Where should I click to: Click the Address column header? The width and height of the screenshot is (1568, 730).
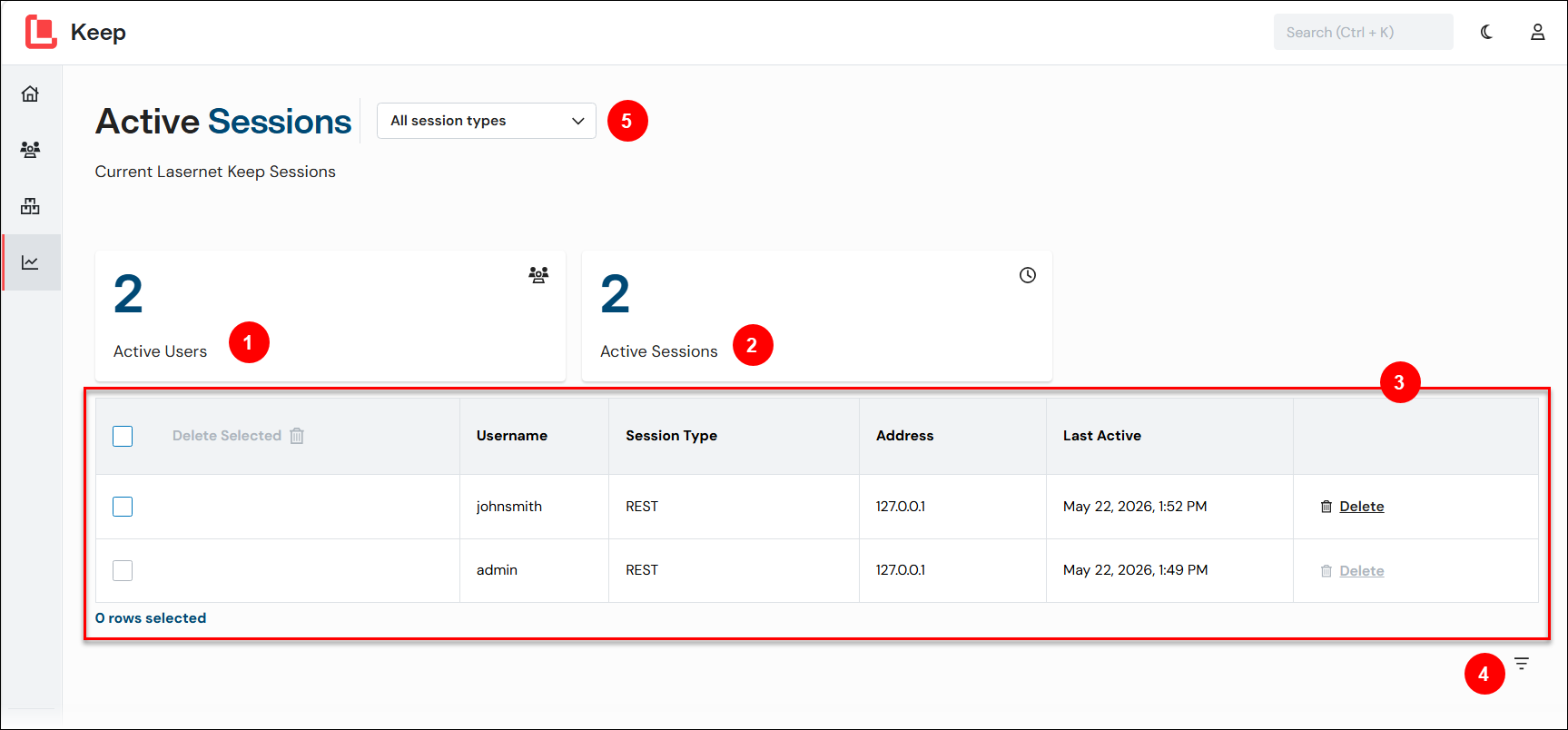point(904,436)
